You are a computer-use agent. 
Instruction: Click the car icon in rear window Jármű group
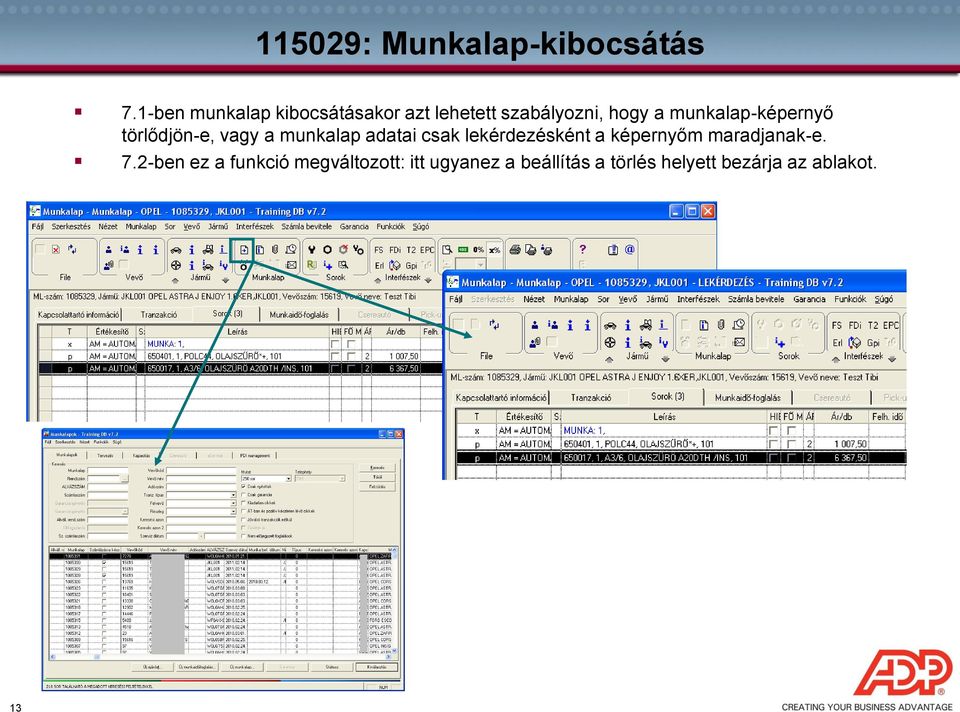pos(176,250)
